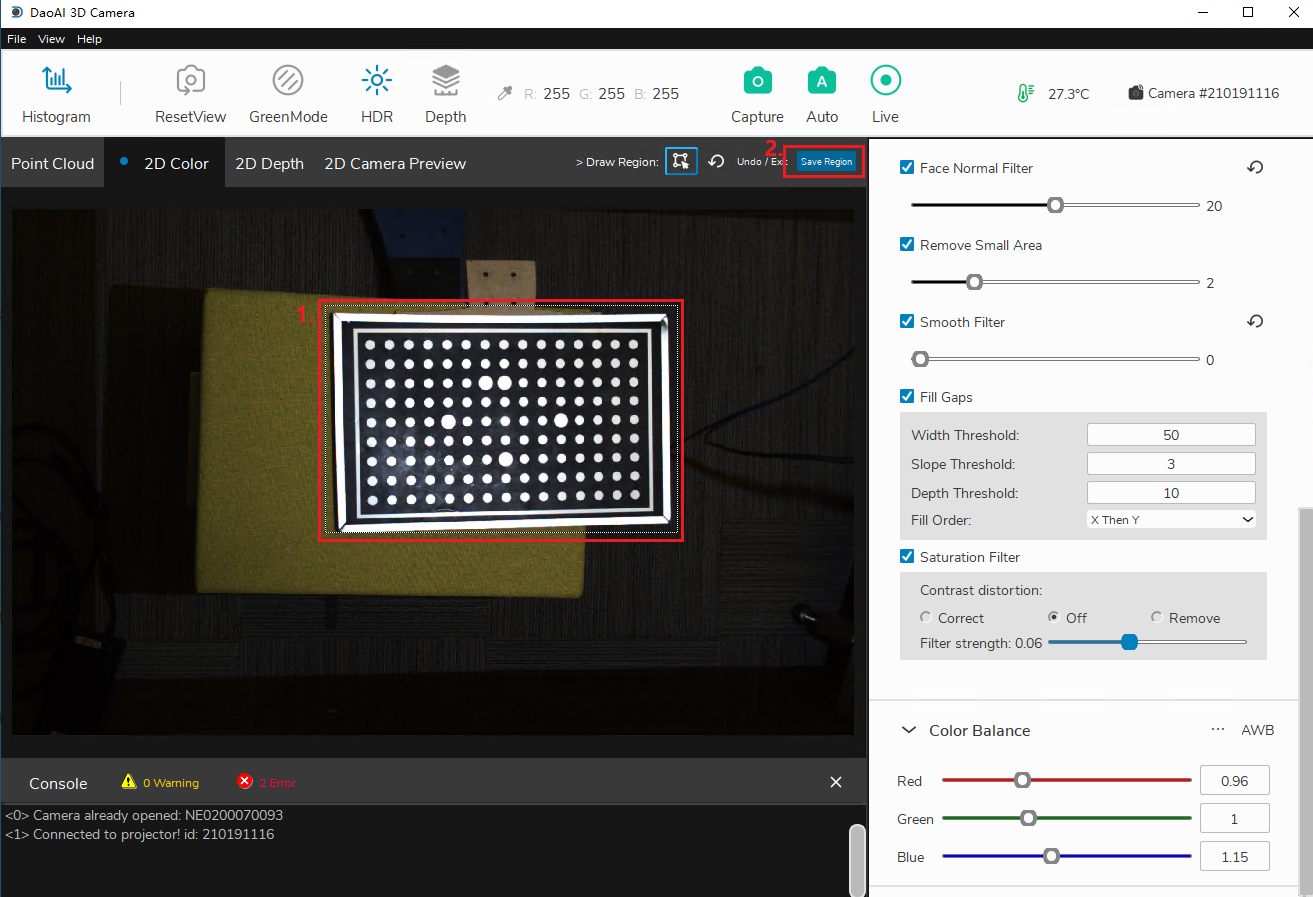This screenshot has height=897, width=1313.
Task: Start Live camera view
Action: click(885, 81)
